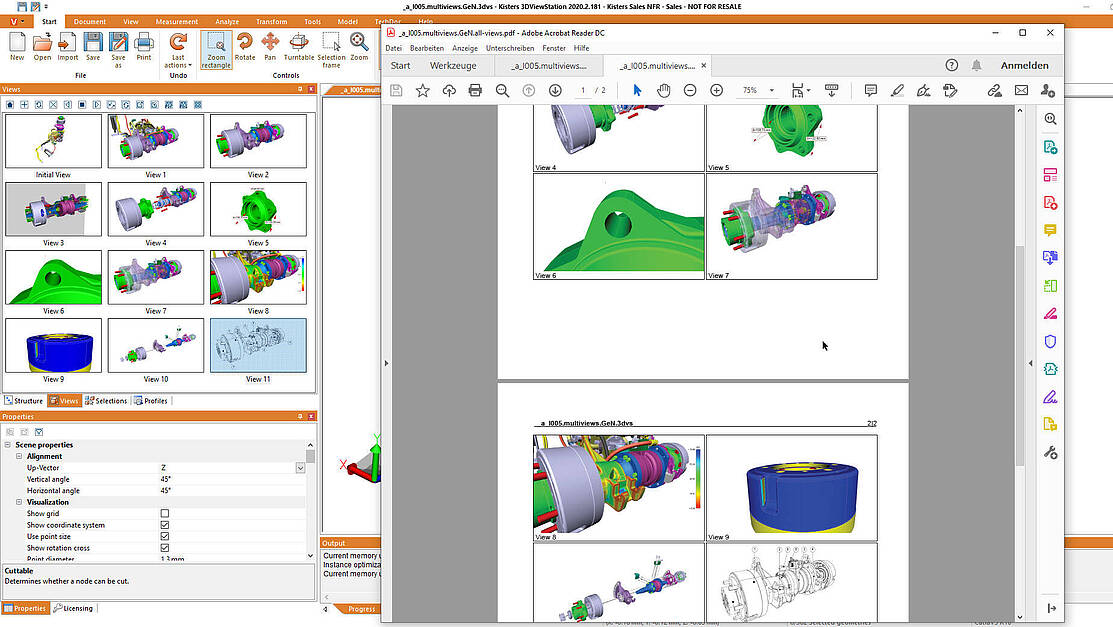
Task: Print the PDF in Acrobat toolbar
Action: click(x=476, y=90)
